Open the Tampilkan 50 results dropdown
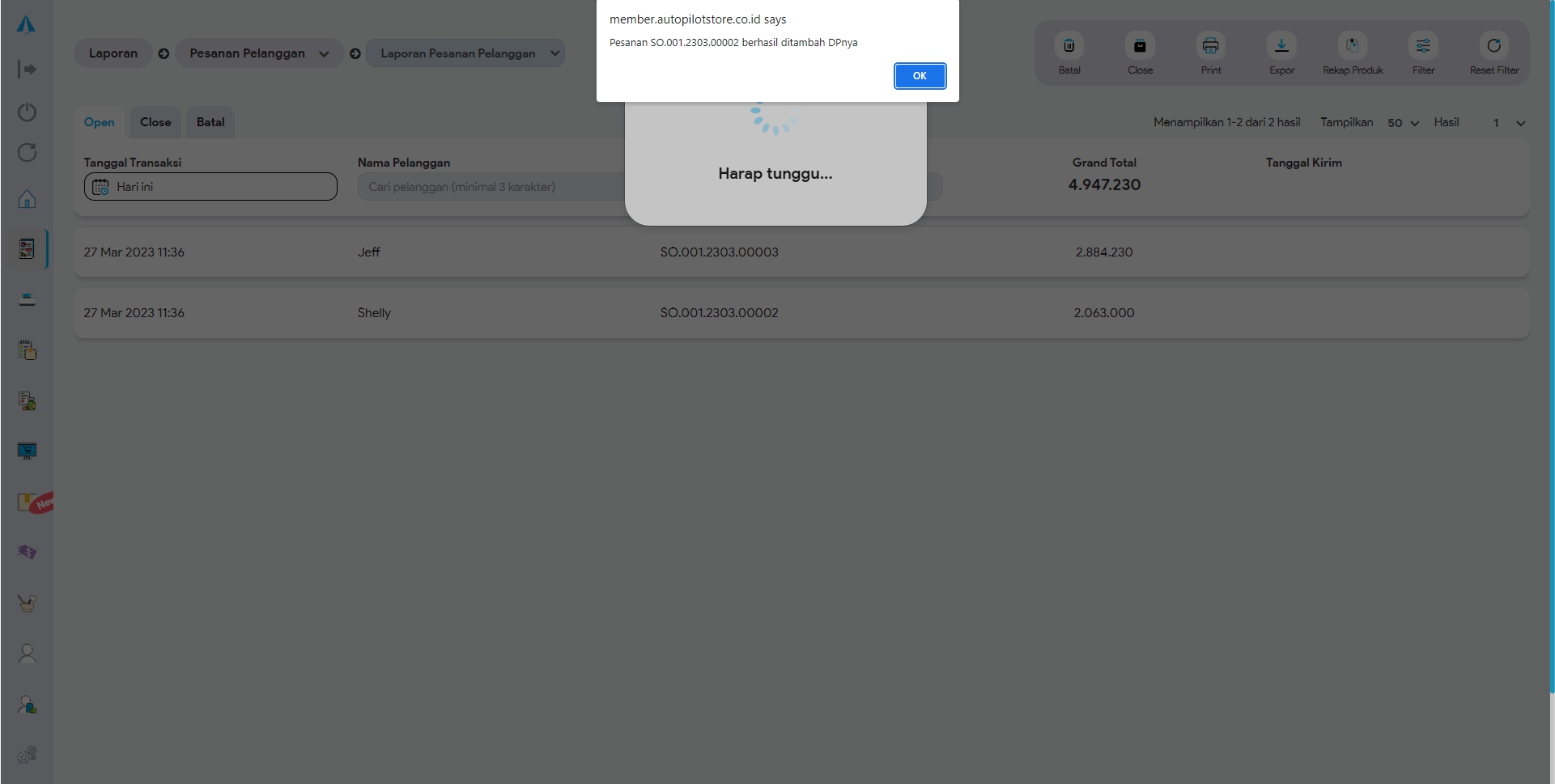 [x=1403, y=123]
